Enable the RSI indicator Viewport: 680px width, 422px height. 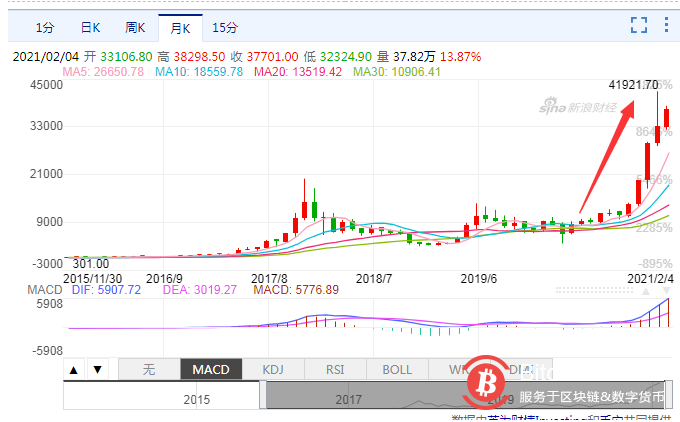click(x=335, y=369)
